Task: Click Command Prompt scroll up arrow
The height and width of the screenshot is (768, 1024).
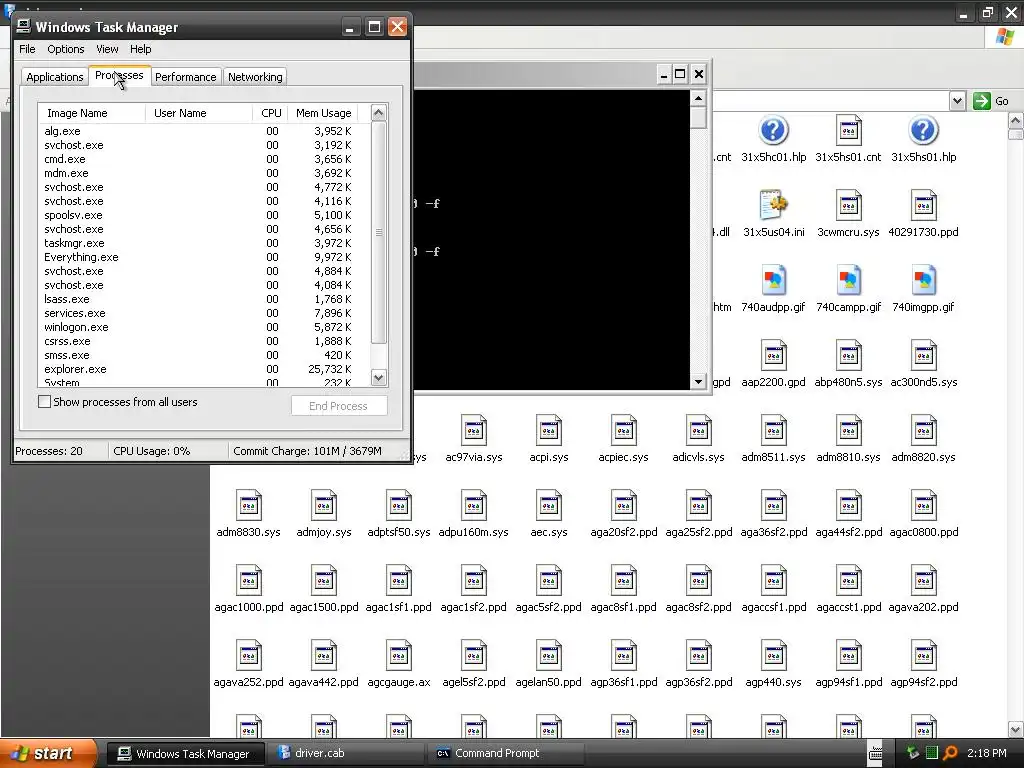Action: tap(698, 99)
